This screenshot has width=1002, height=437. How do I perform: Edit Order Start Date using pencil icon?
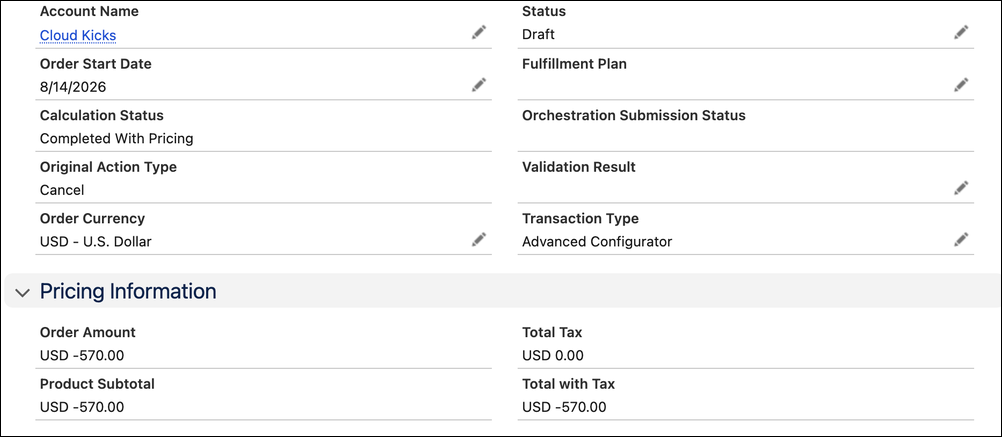(x=479, y=84)
